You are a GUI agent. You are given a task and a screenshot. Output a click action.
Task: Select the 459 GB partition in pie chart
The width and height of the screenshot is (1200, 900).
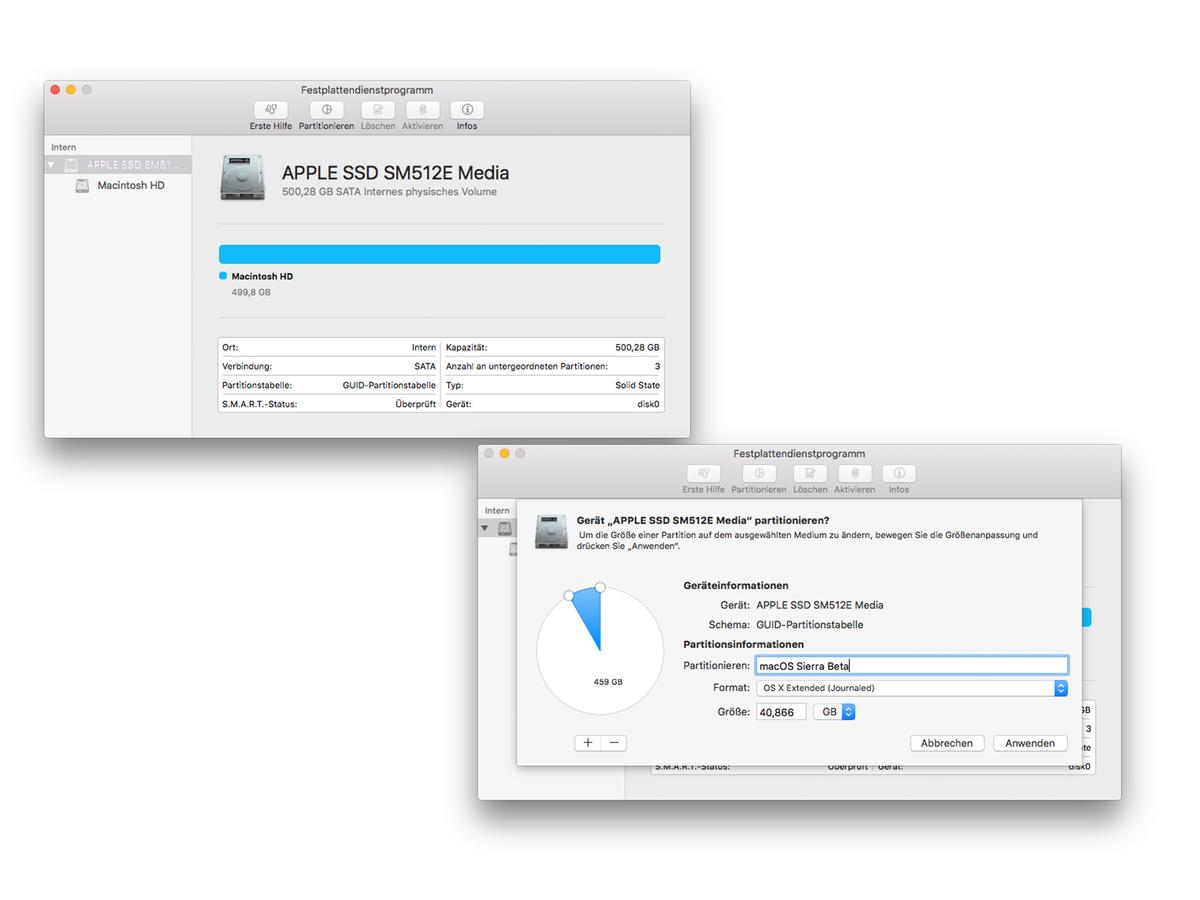click(608, 682)
